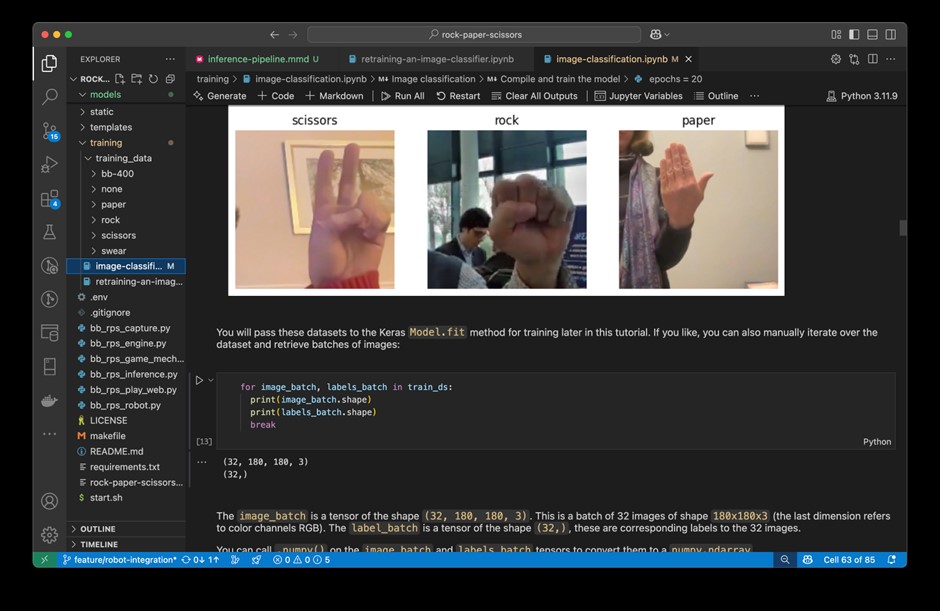
Task: Open Source Control view with 15 badge
Action: 49,130
